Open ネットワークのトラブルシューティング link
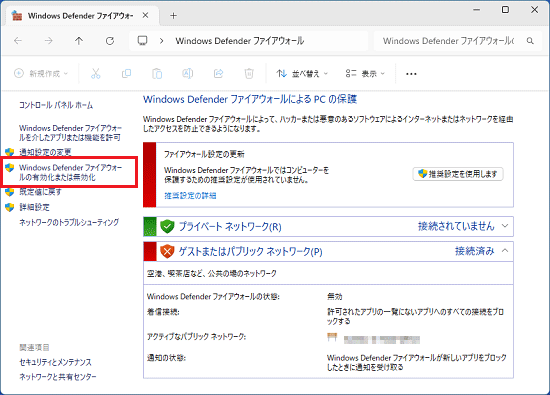Viewport: 550px width, 395px height. coord(69,222)
